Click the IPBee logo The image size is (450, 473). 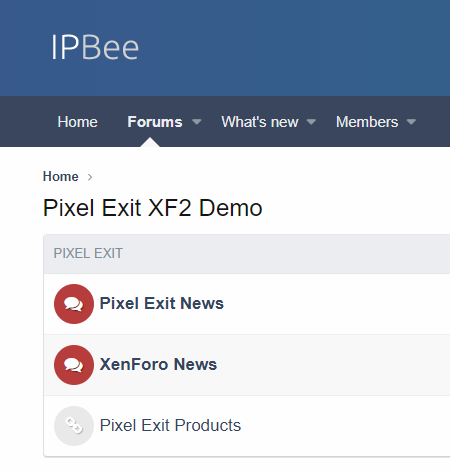(x=95, y=47)
